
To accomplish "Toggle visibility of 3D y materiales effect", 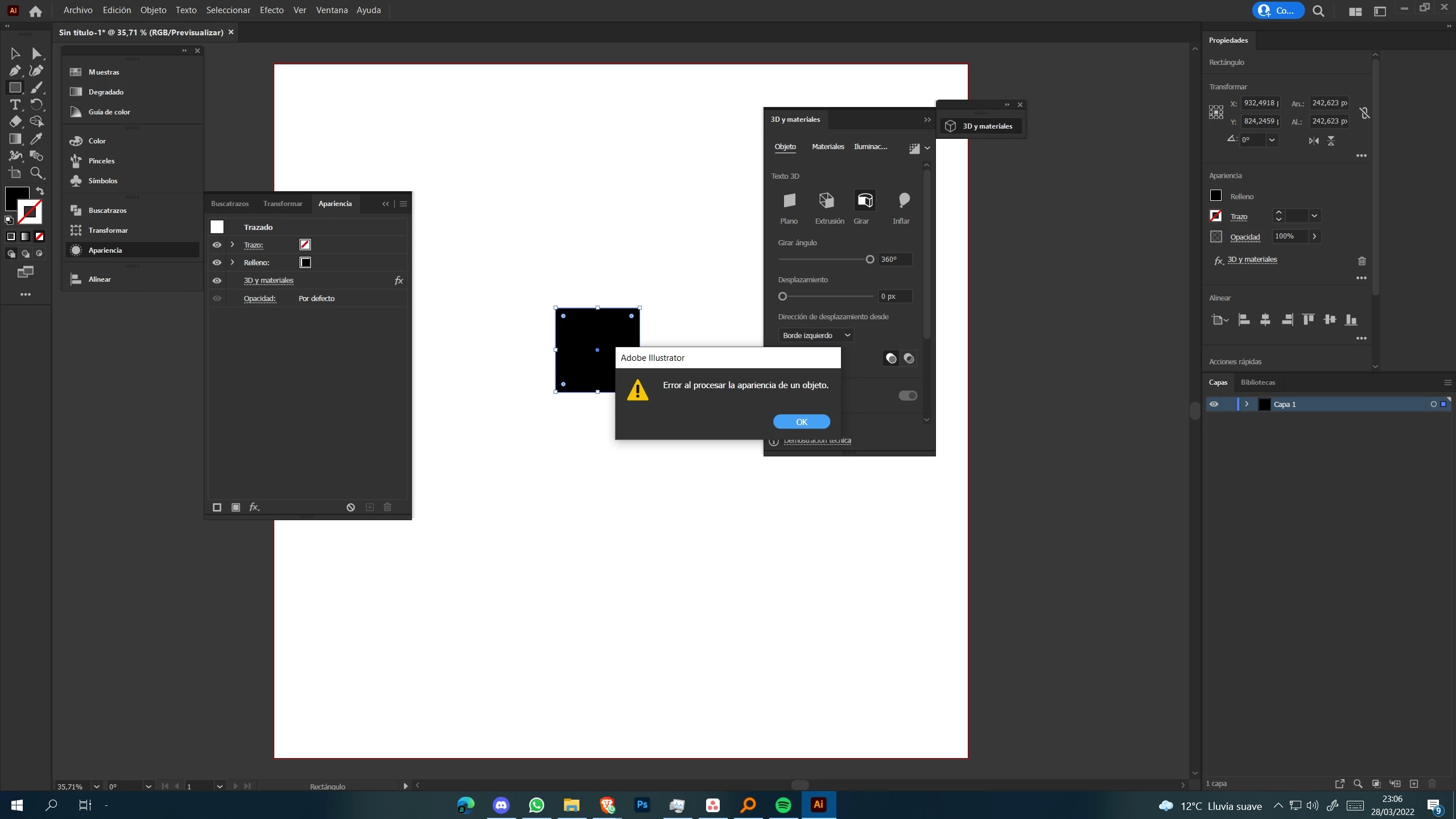I will click(217, 281).
